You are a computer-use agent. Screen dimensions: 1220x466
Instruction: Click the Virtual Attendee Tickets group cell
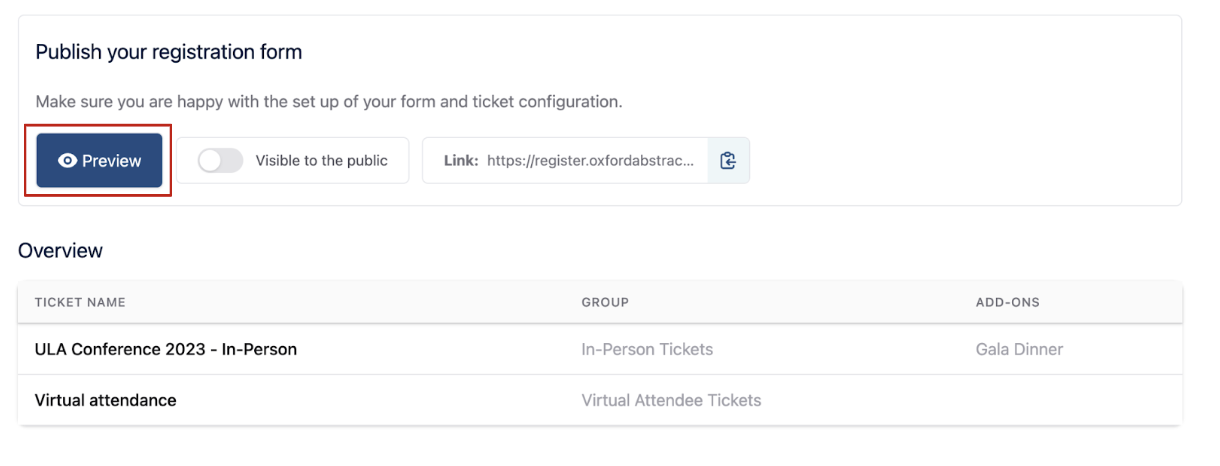point(671,400)
